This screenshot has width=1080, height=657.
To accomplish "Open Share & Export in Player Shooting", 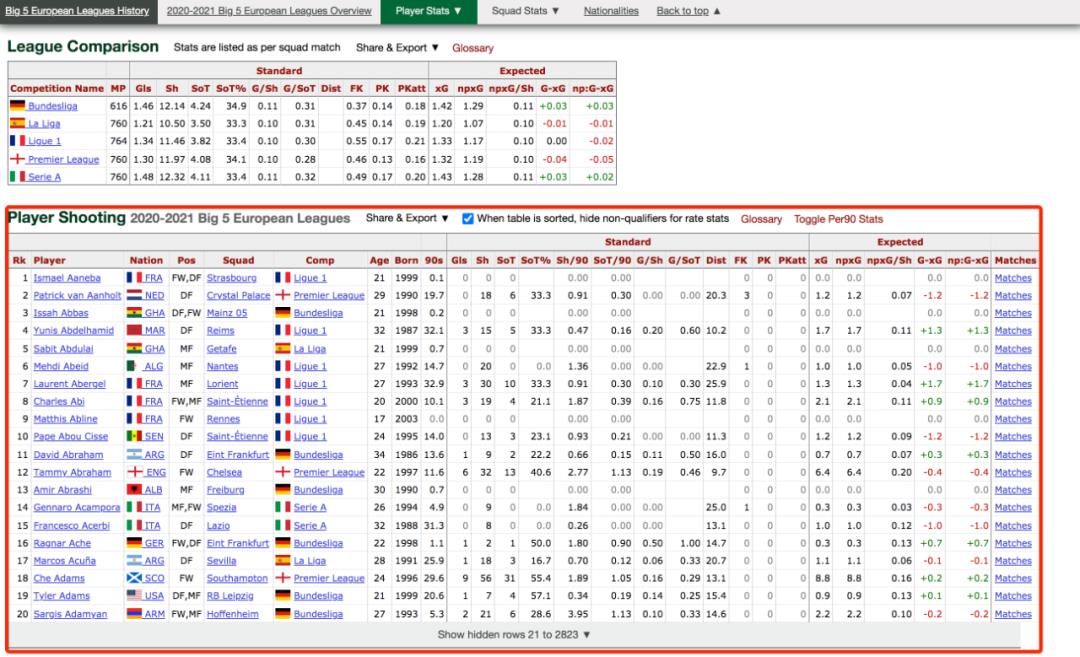I will tap(407, 218).
